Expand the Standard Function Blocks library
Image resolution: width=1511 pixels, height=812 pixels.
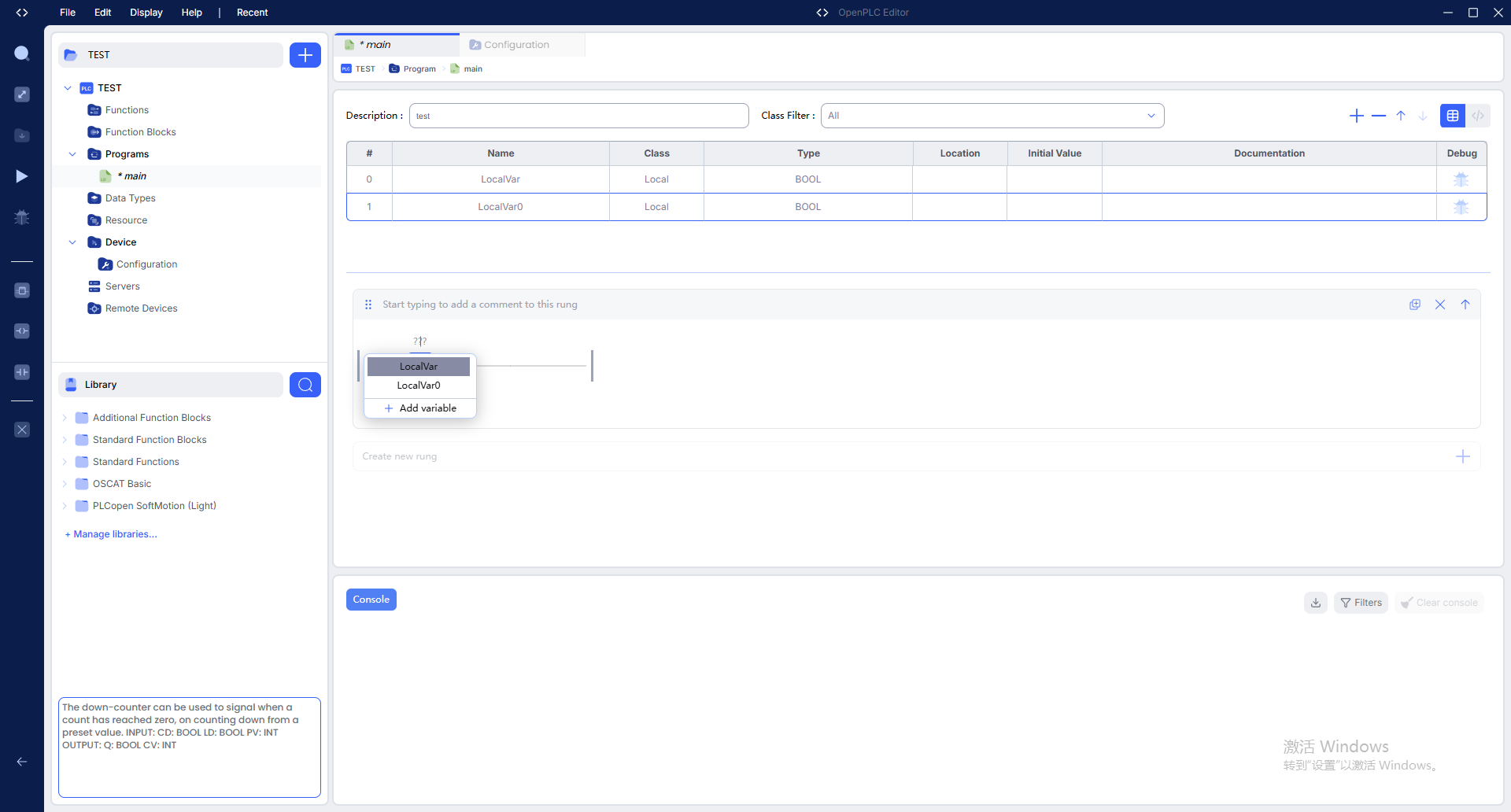[65, 440]
